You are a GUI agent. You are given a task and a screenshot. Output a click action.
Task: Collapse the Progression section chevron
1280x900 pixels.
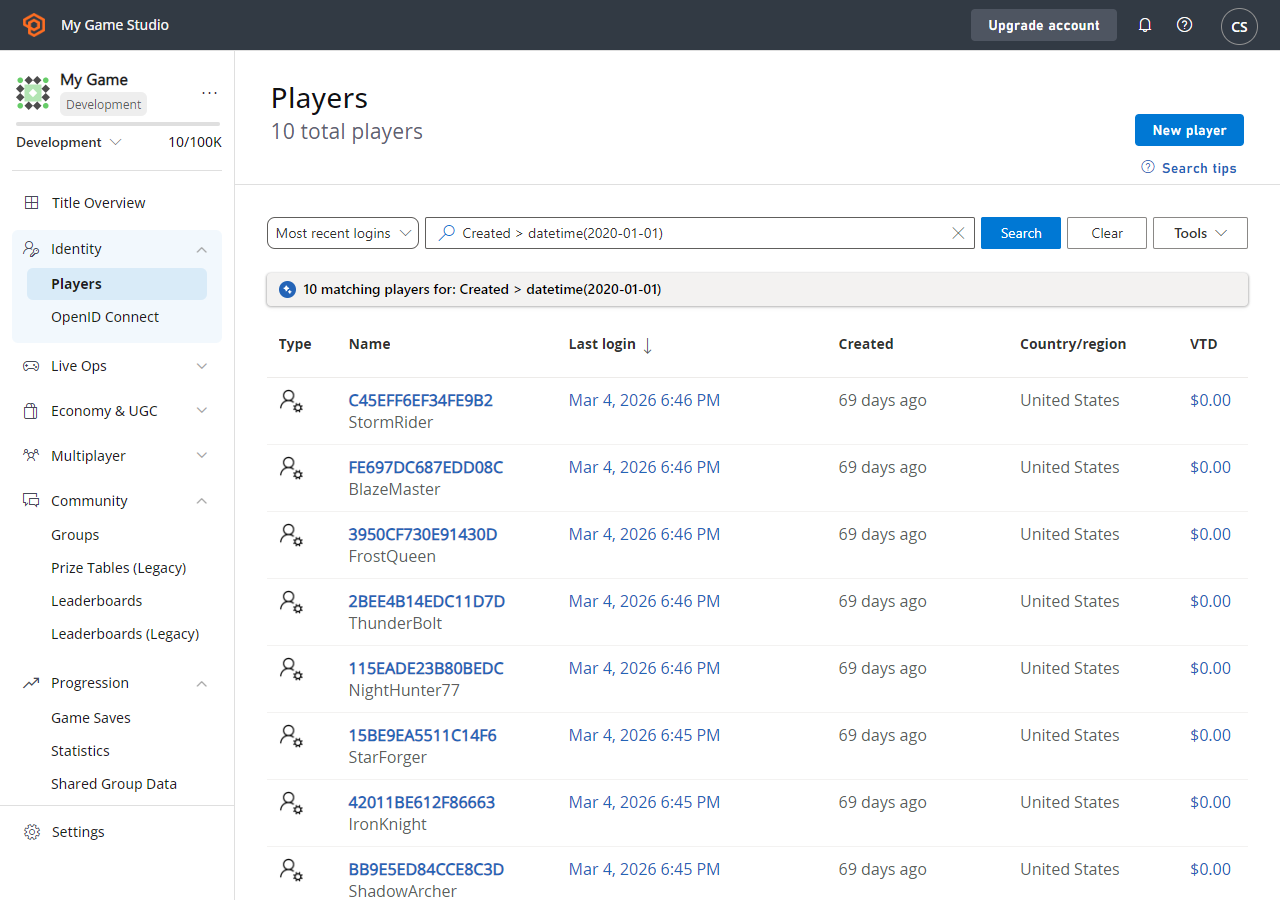[x=202, y=683]
